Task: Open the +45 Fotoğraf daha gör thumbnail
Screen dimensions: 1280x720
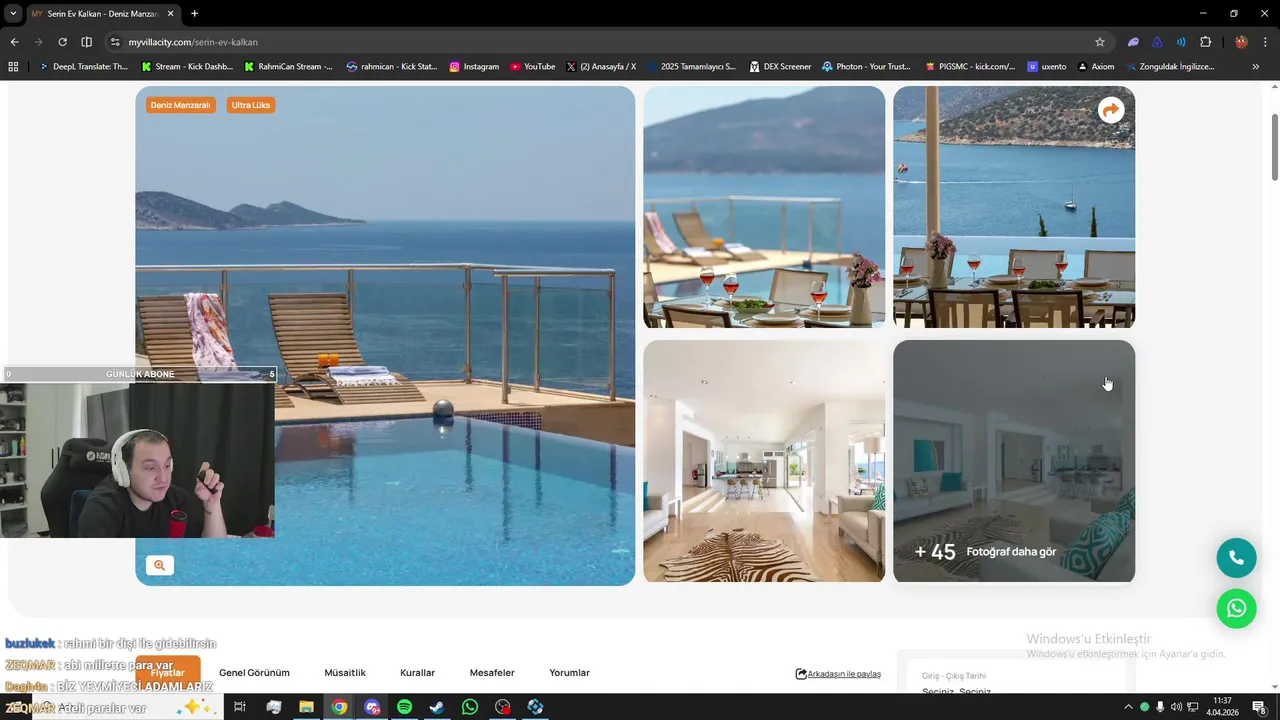Action: point(1014,461)
